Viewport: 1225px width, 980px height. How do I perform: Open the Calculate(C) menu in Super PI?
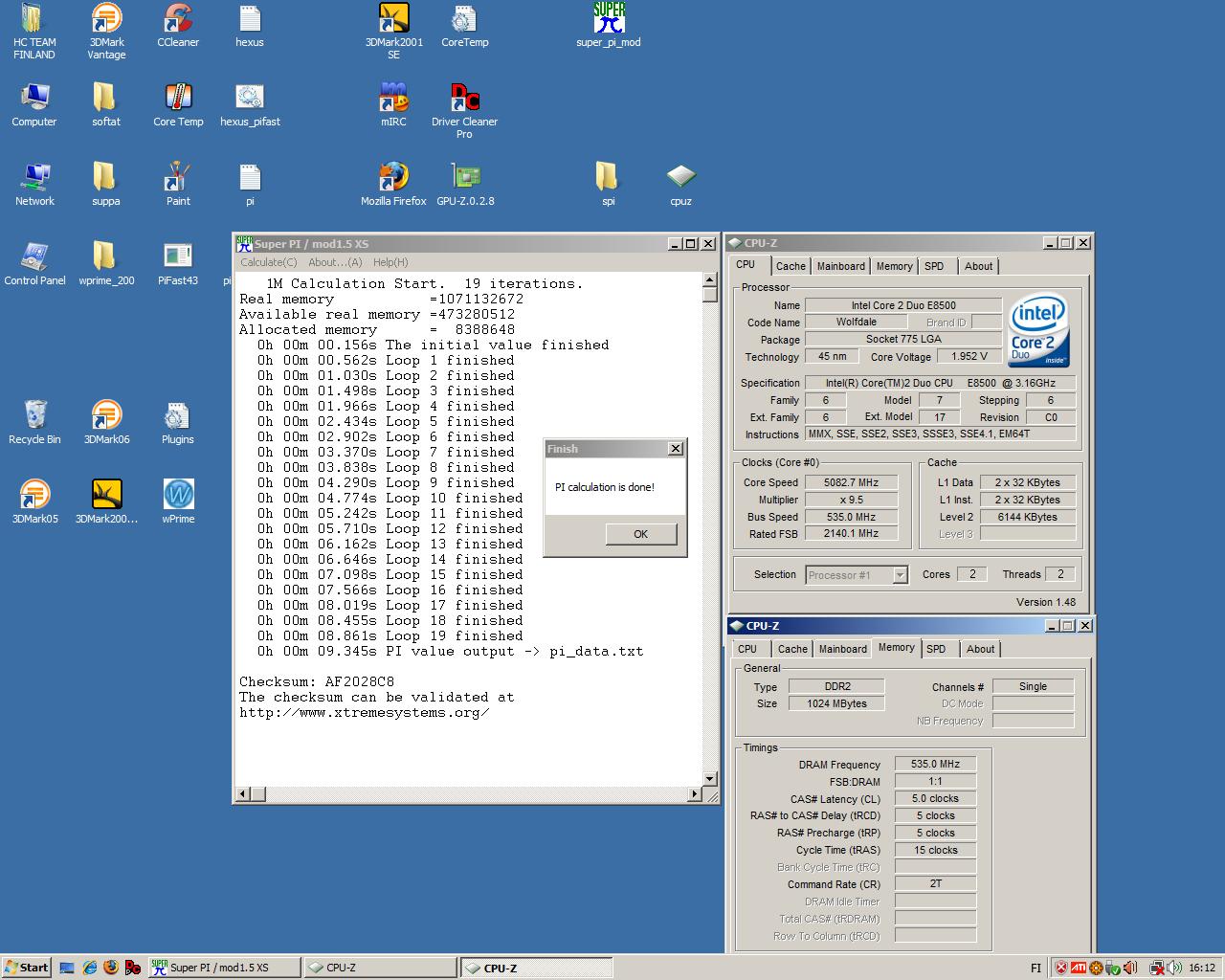(x=268, y=262)
